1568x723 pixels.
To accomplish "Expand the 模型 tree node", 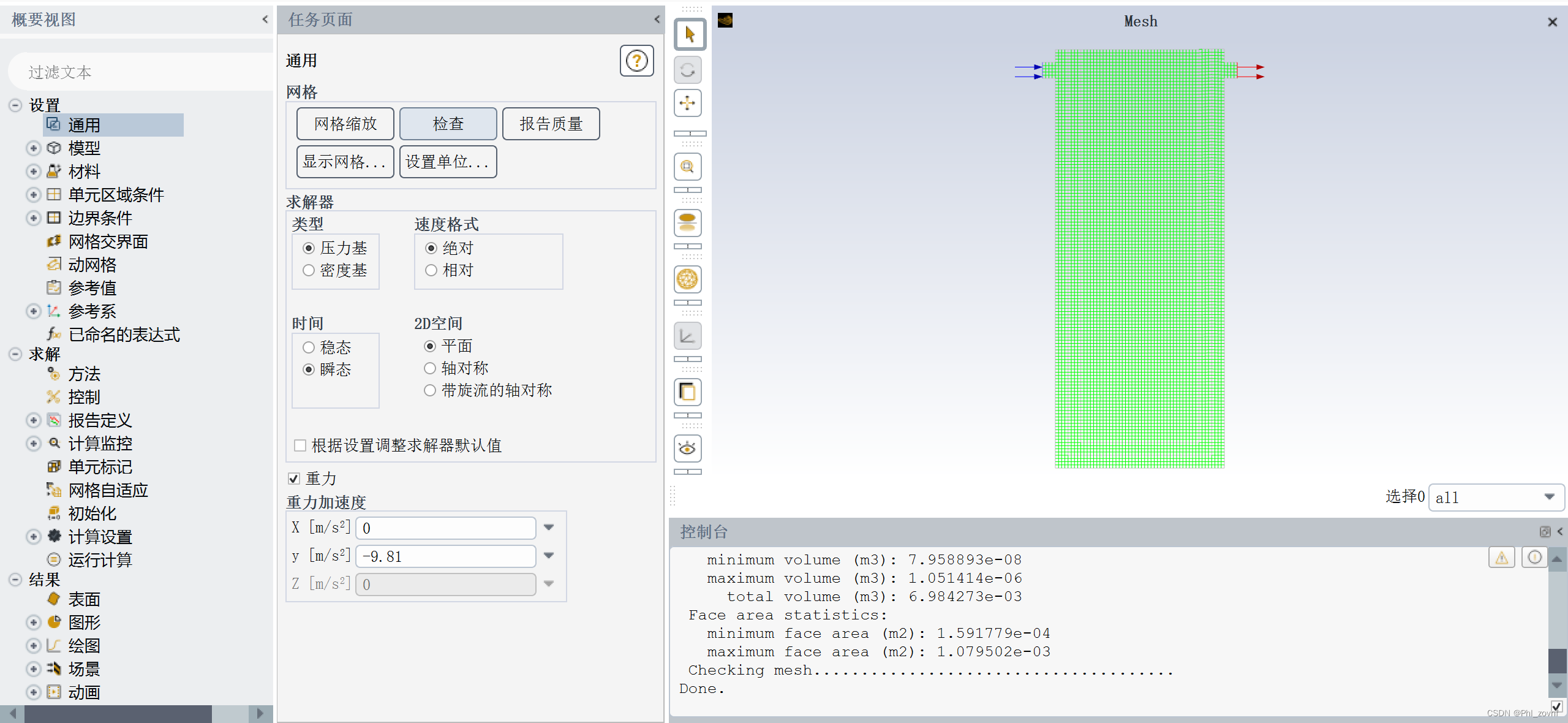I will 34,148.
